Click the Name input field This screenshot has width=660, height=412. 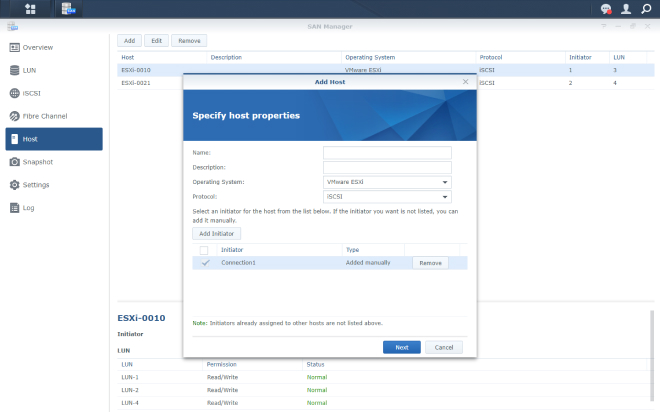pyautogui.click(x=387, y=153)
